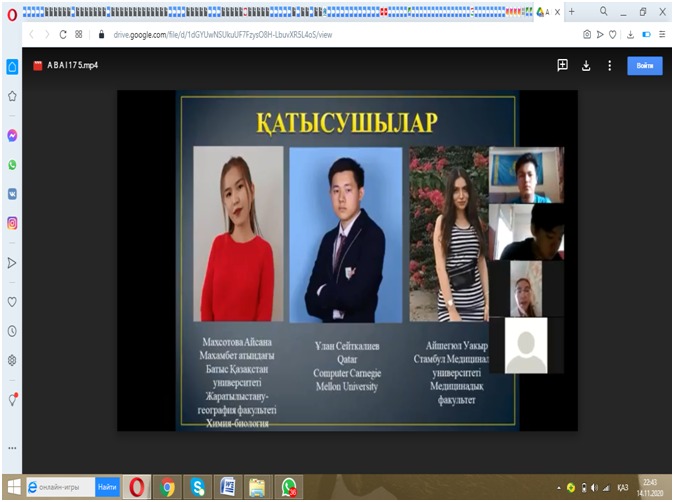Open a new browser tab with plus button
Screen dimensions: 674x502
coord(572,12)
